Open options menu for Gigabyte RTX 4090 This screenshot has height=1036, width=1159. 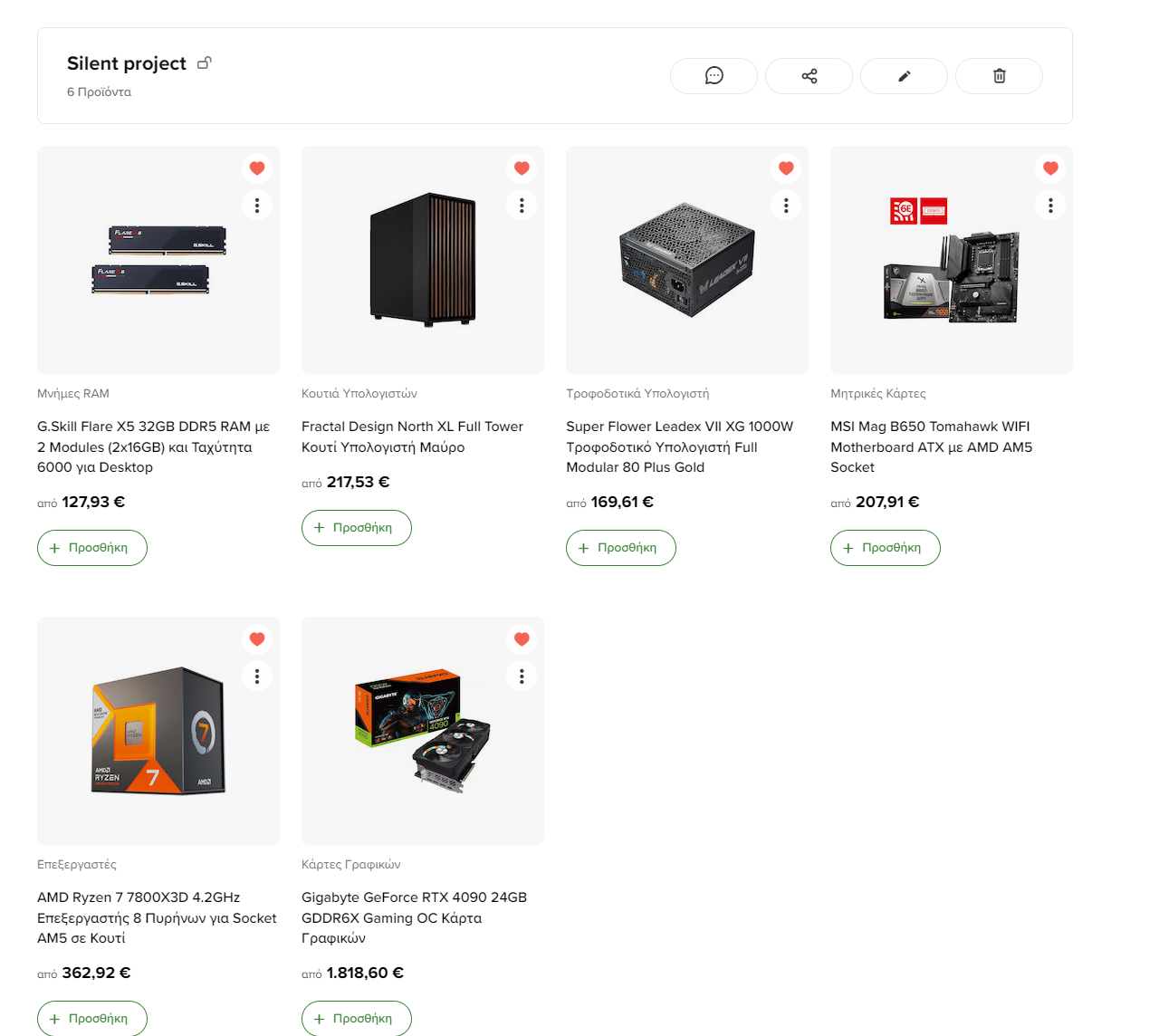522,676
